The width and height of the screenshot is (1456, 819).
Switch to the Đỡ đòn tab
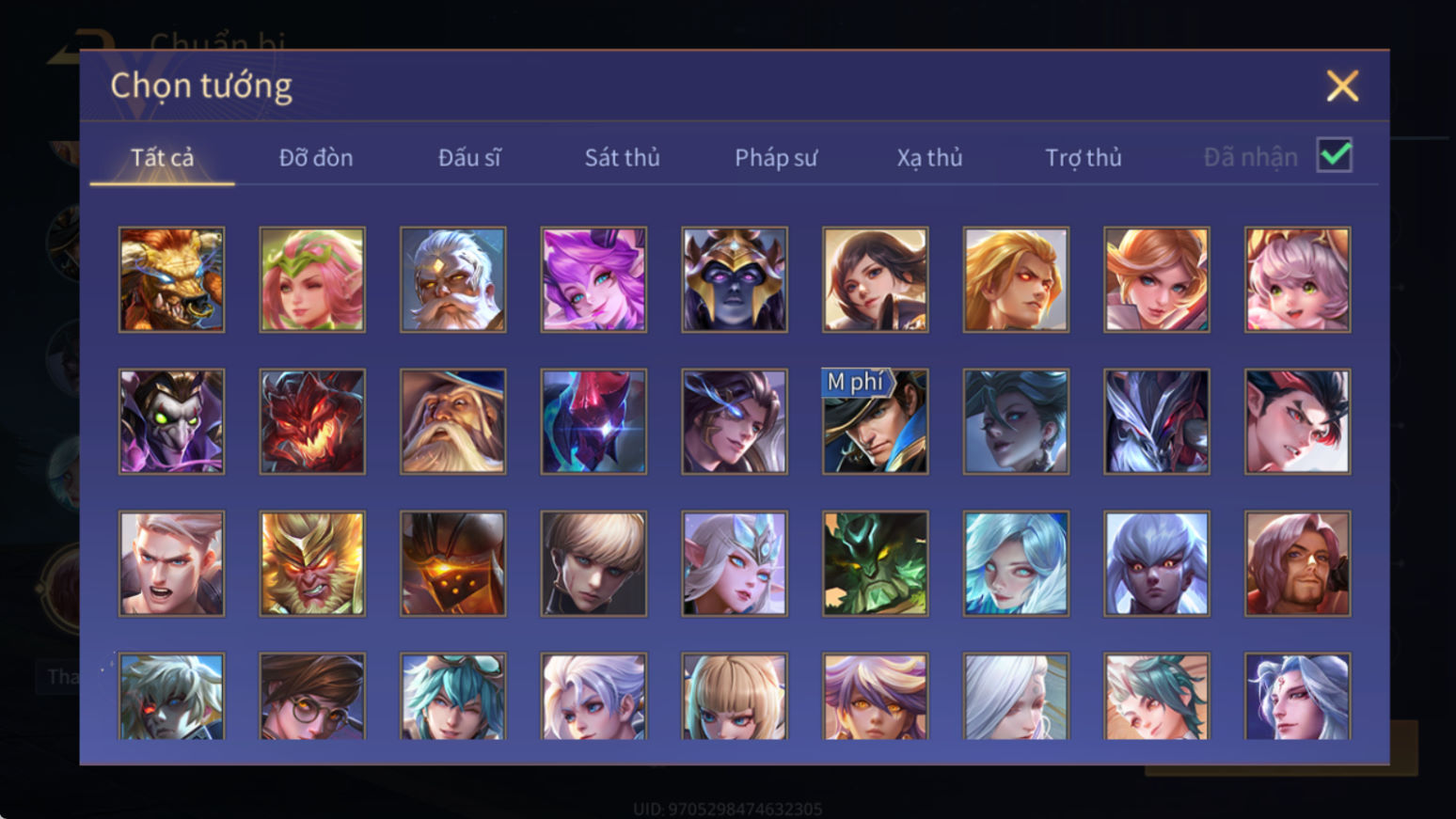[316, 157]
